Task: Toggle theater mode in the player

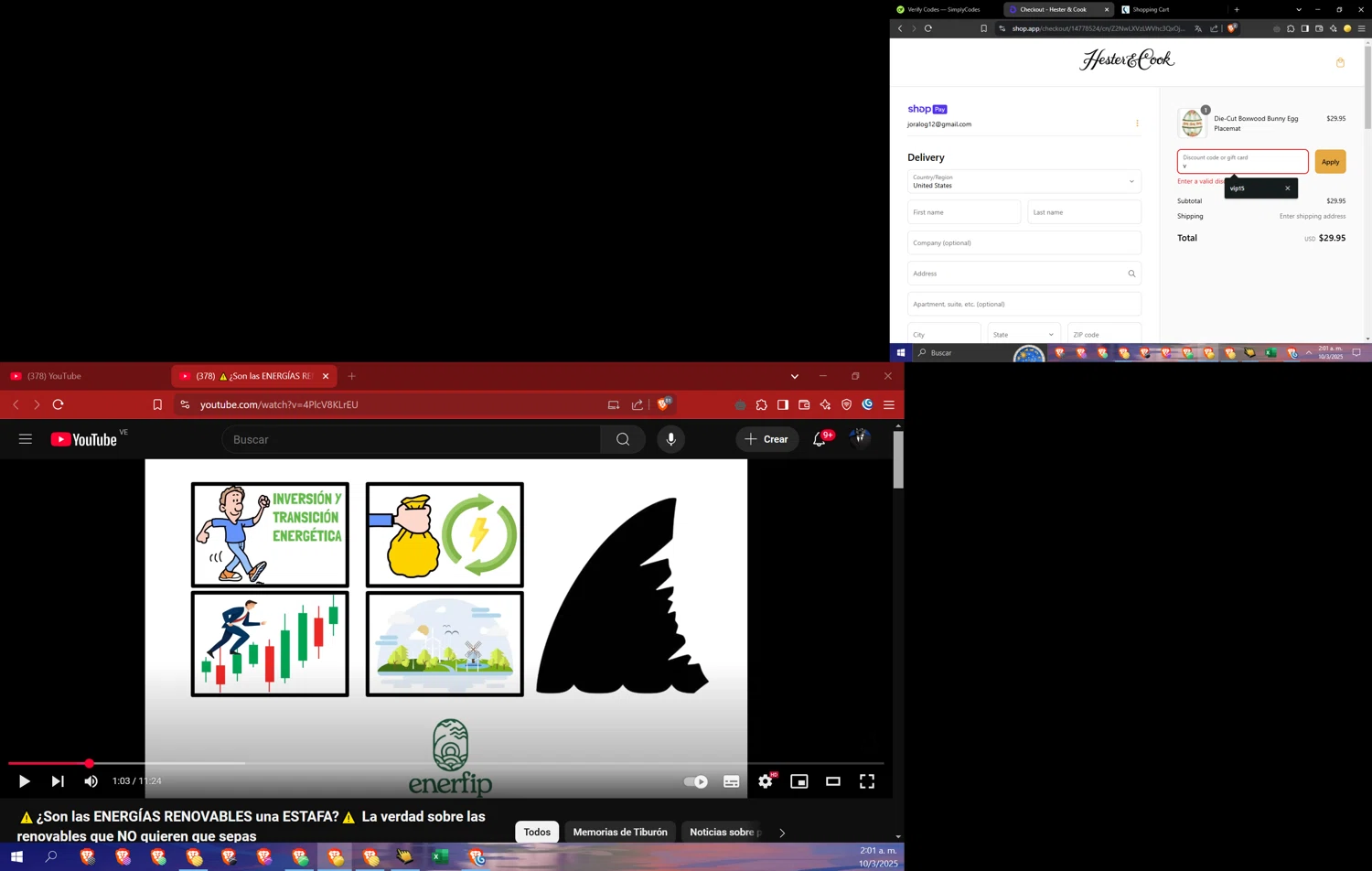Action: (x=833, y=781)
